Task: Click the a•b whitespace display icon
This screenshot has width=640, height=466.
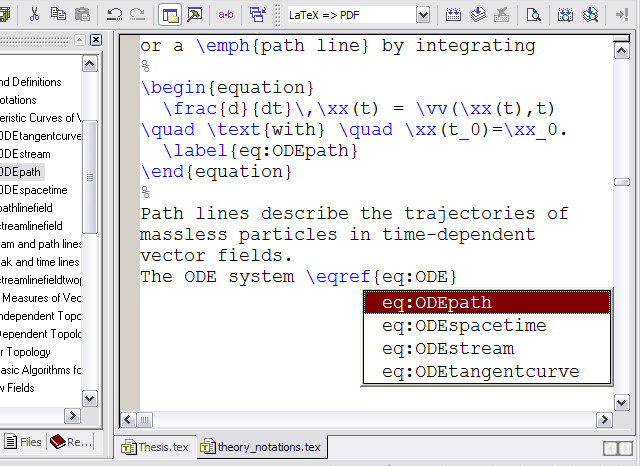Action: point(226,14)
